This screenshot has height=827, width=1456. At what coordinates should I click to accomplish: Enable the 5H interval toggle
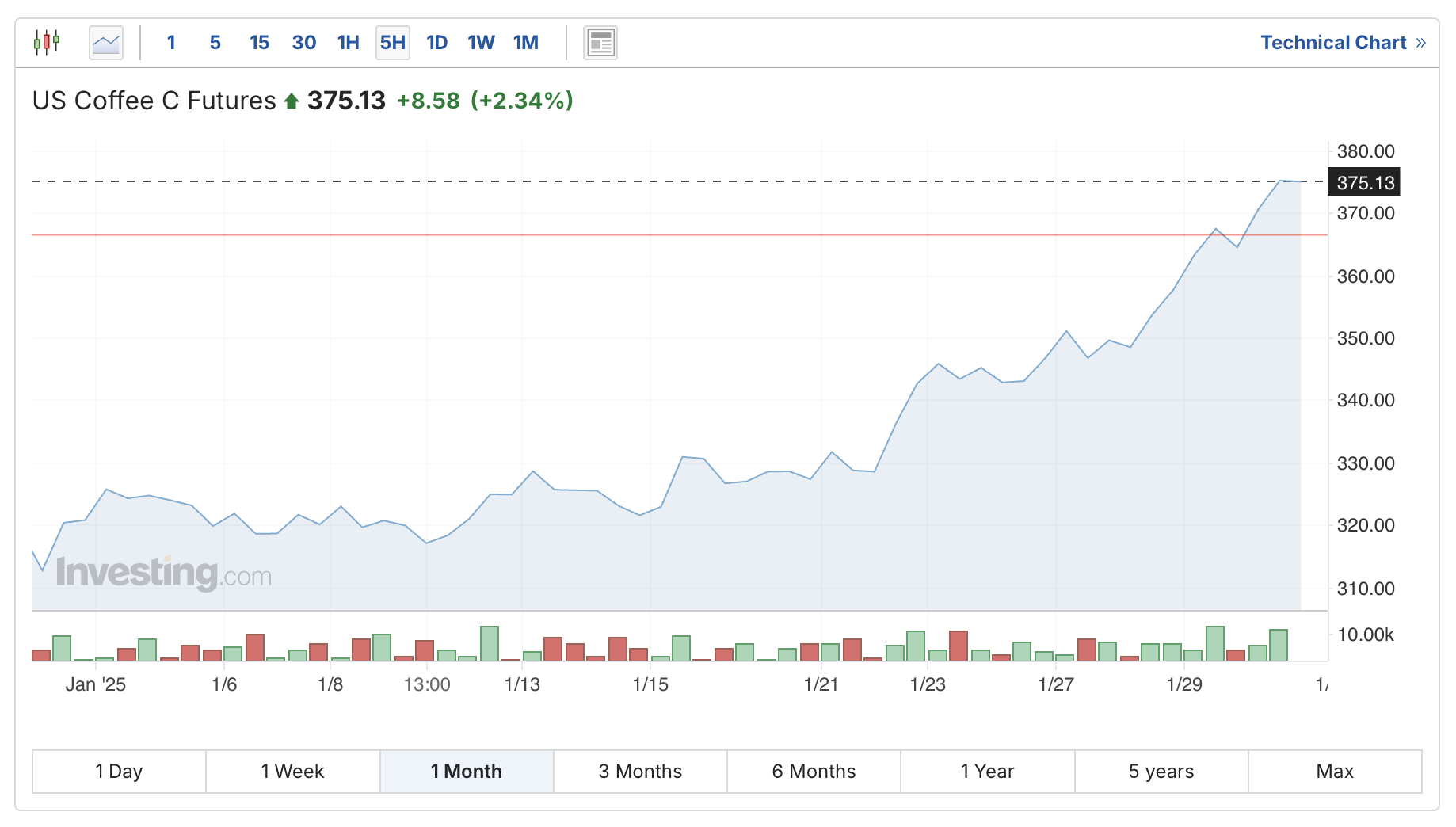tap(391, 43)
